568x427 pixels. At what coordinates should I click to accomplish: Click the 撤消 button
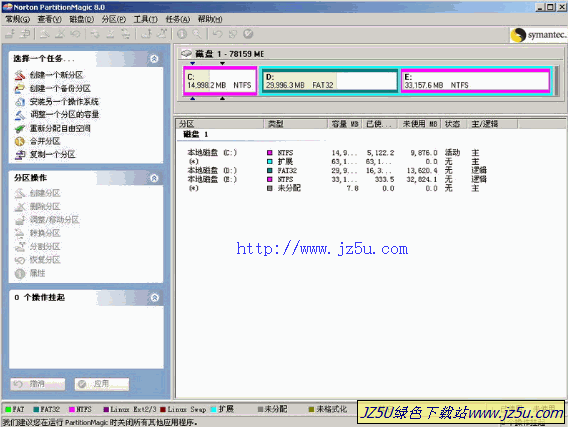pos(38,384)
